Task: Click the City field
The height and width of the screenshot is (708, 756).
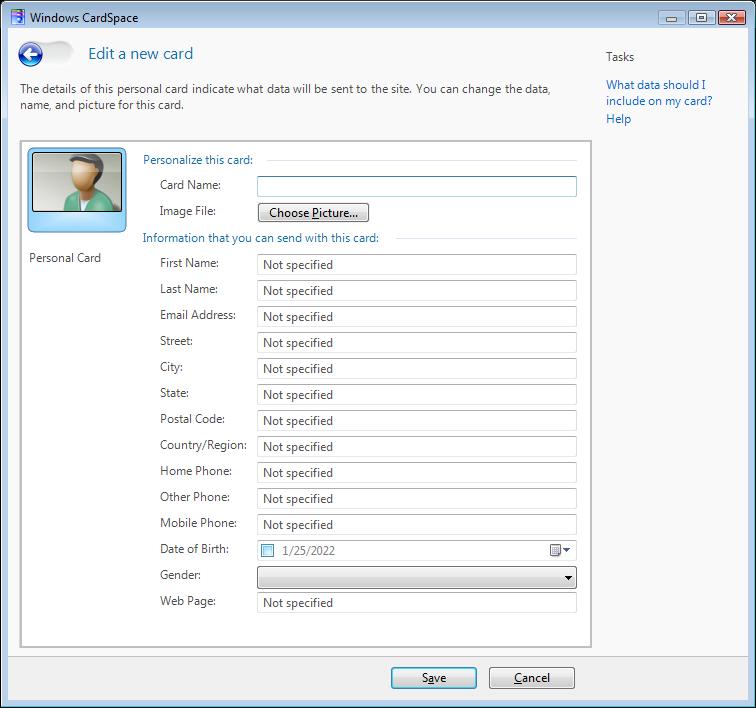Action: pos(417,369)
